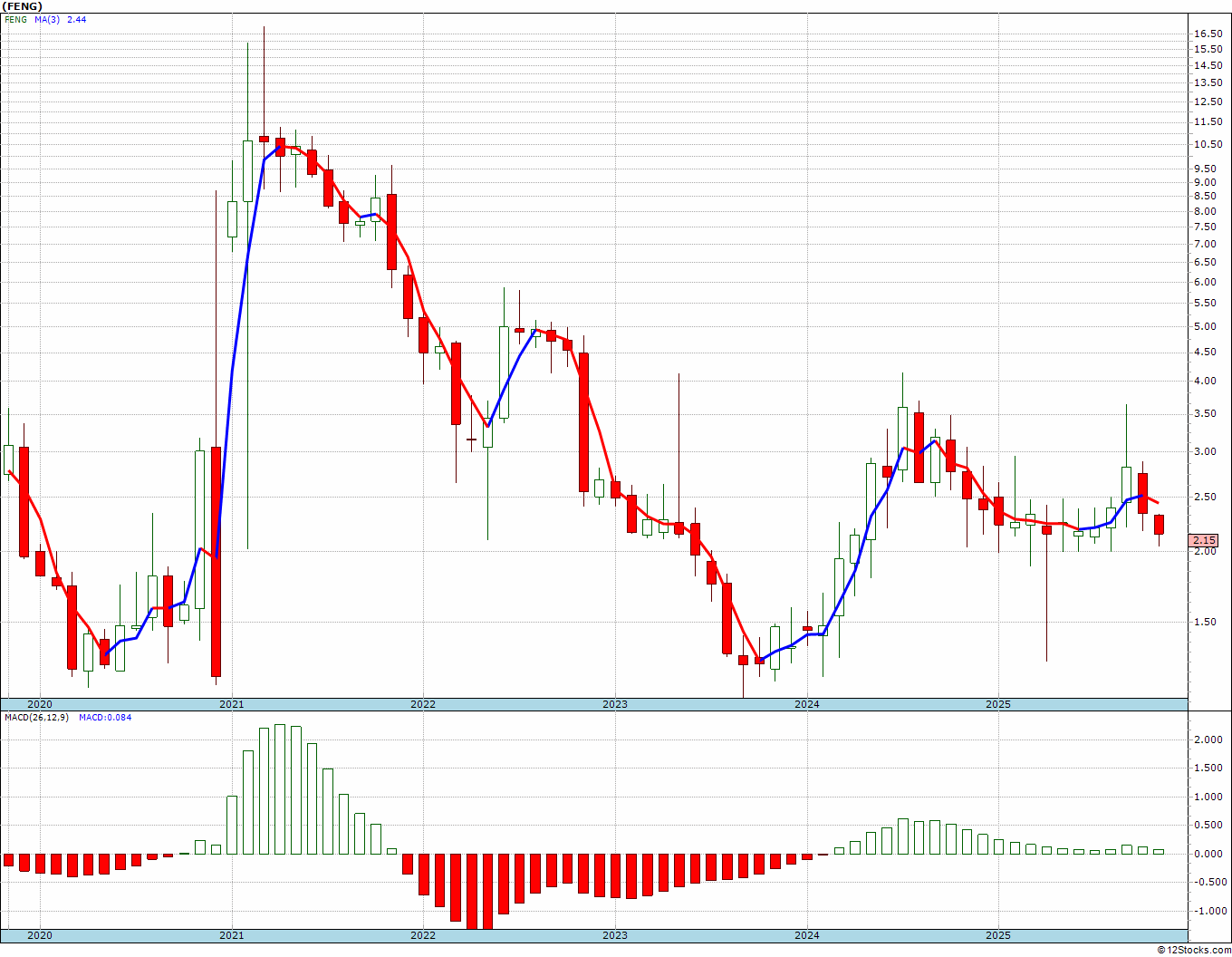The image size is (1232, 957).
Task: Select 2020 on the price chart time axis
Action: point(39,704)
